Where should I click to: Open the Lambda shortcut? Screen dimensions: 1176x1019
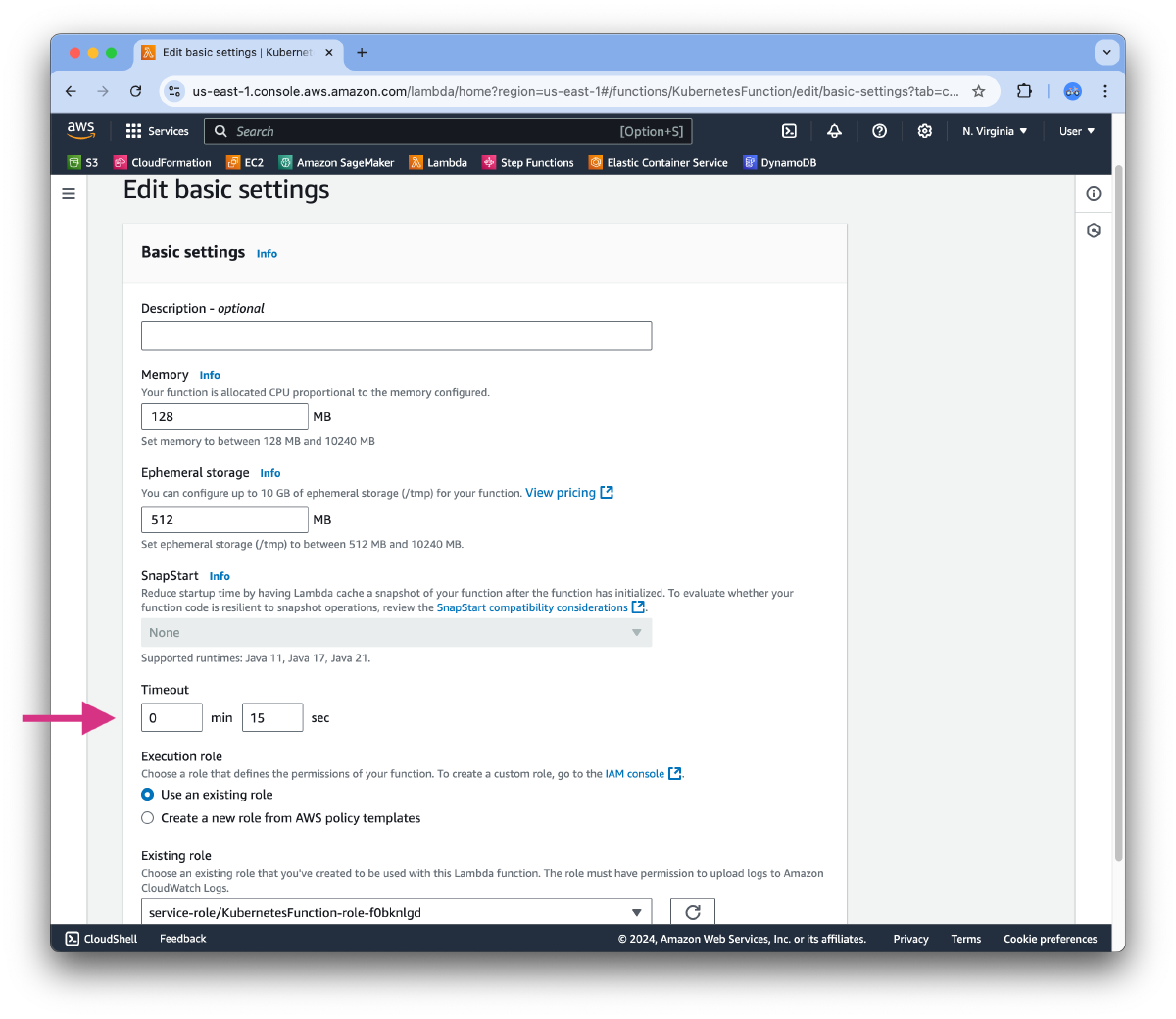pyautogui.click(x=438, y=163)
